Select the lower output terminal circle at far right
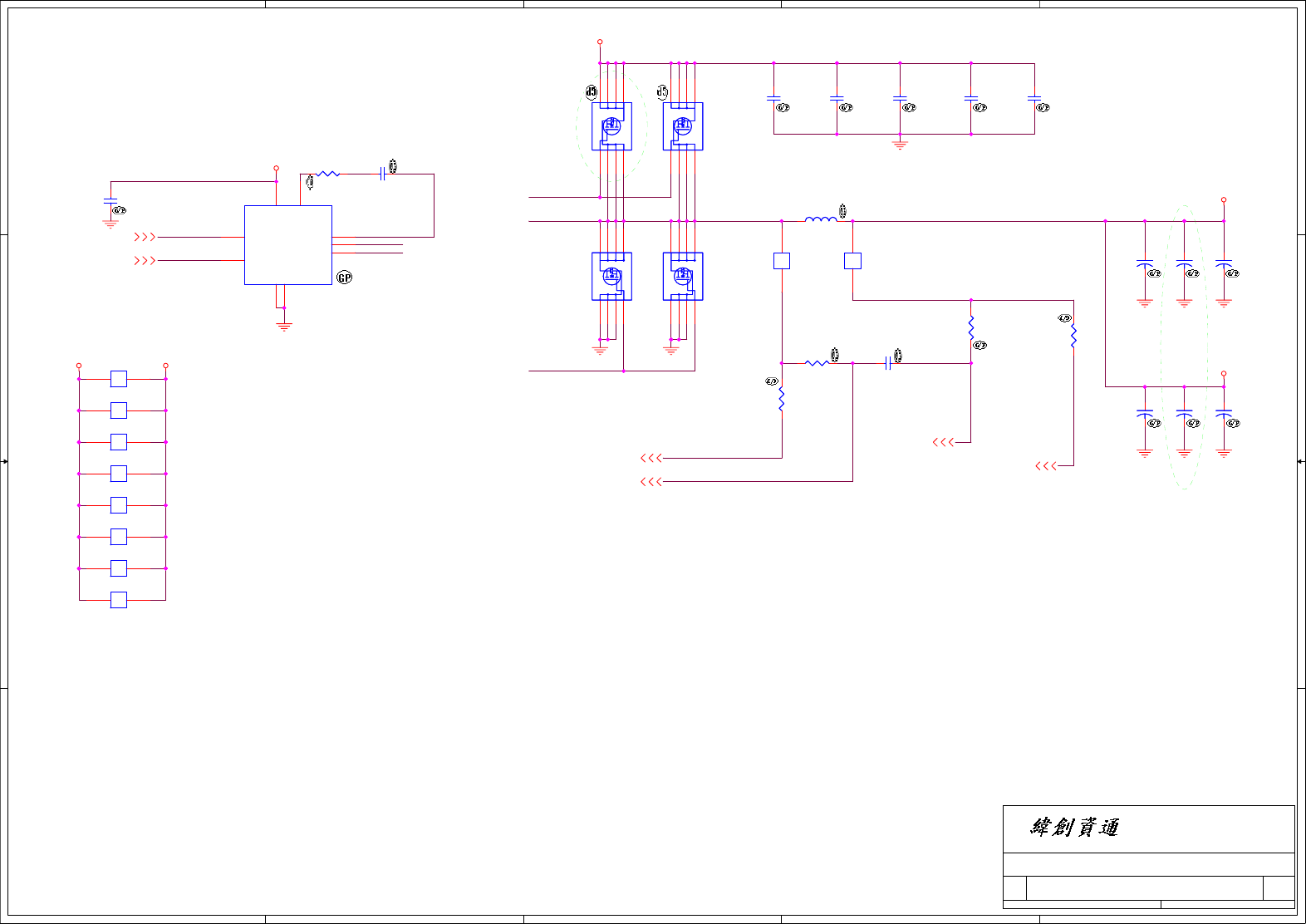This screenshot has height=924, width=1306. [1224, 374]
